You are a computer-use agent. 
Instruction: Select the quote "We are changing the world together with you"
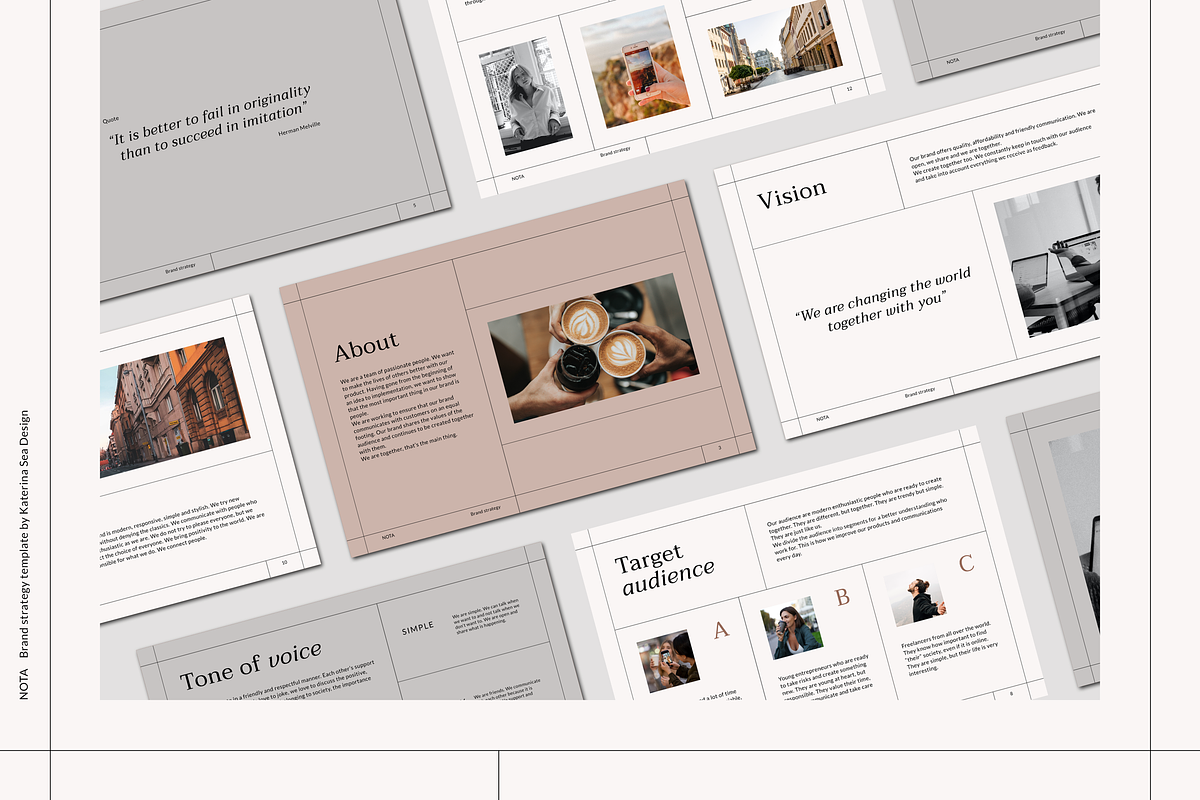coord(884,300)
